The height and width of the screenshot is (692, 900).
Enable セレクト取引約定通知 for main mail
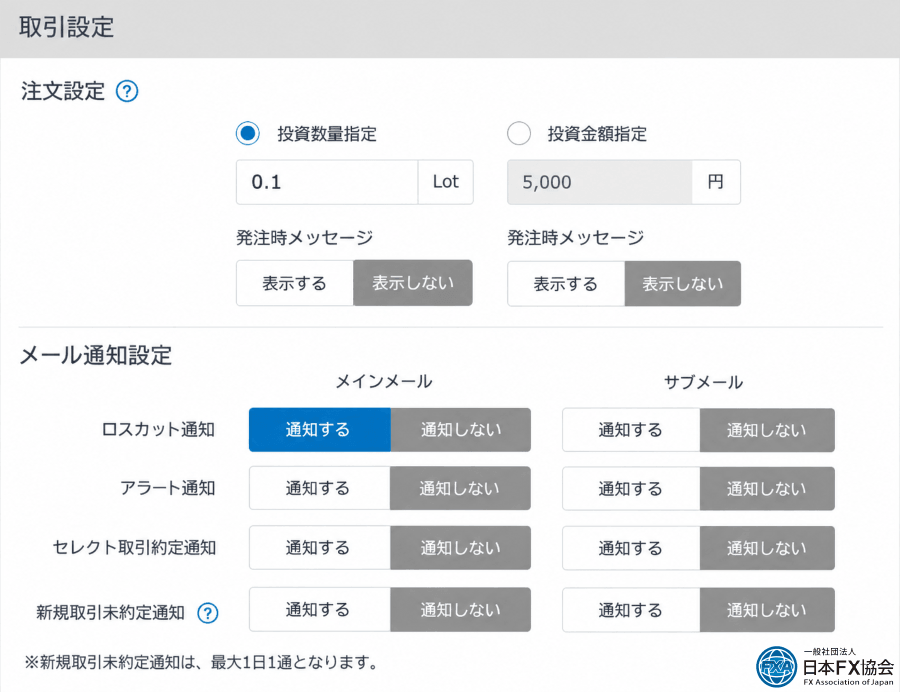pyautogui.click(x=319, y=548)
